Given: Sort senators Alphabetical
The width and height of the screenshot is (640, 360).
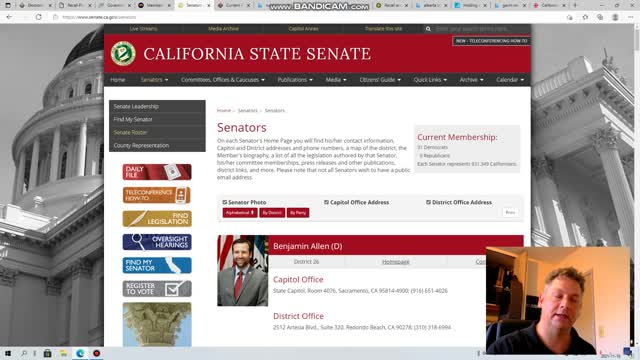Looking at the screenshot, I should (240, 213).
